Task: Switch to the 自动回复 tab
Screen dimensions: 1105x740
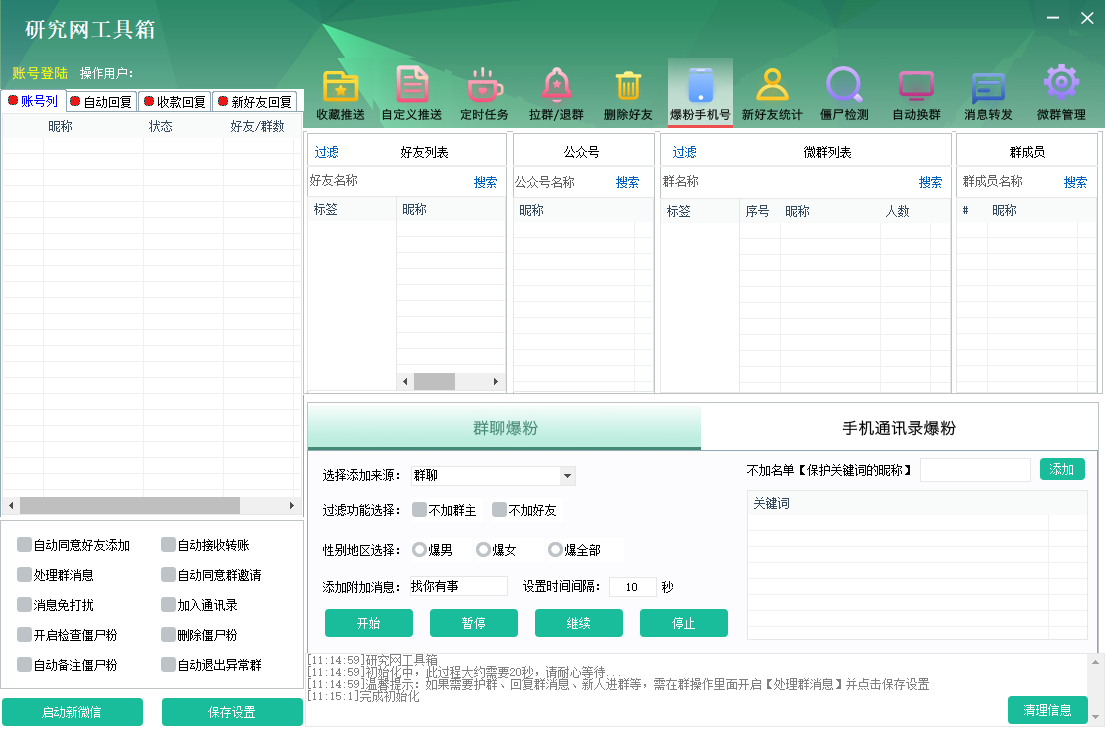Action: [x=101, y=101]
